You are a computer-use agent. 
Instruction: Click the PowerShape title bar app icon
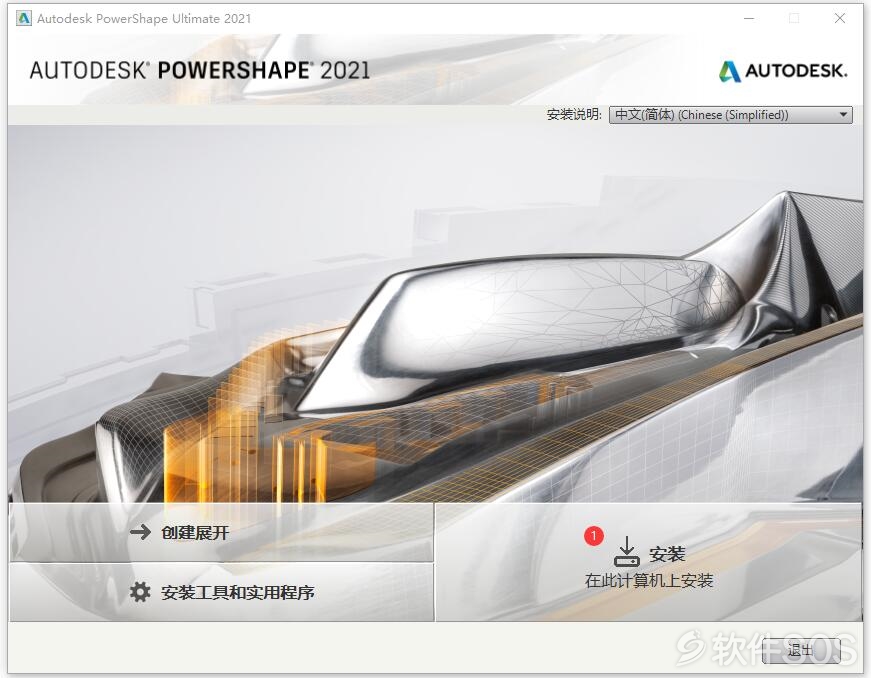coord(23,18)
